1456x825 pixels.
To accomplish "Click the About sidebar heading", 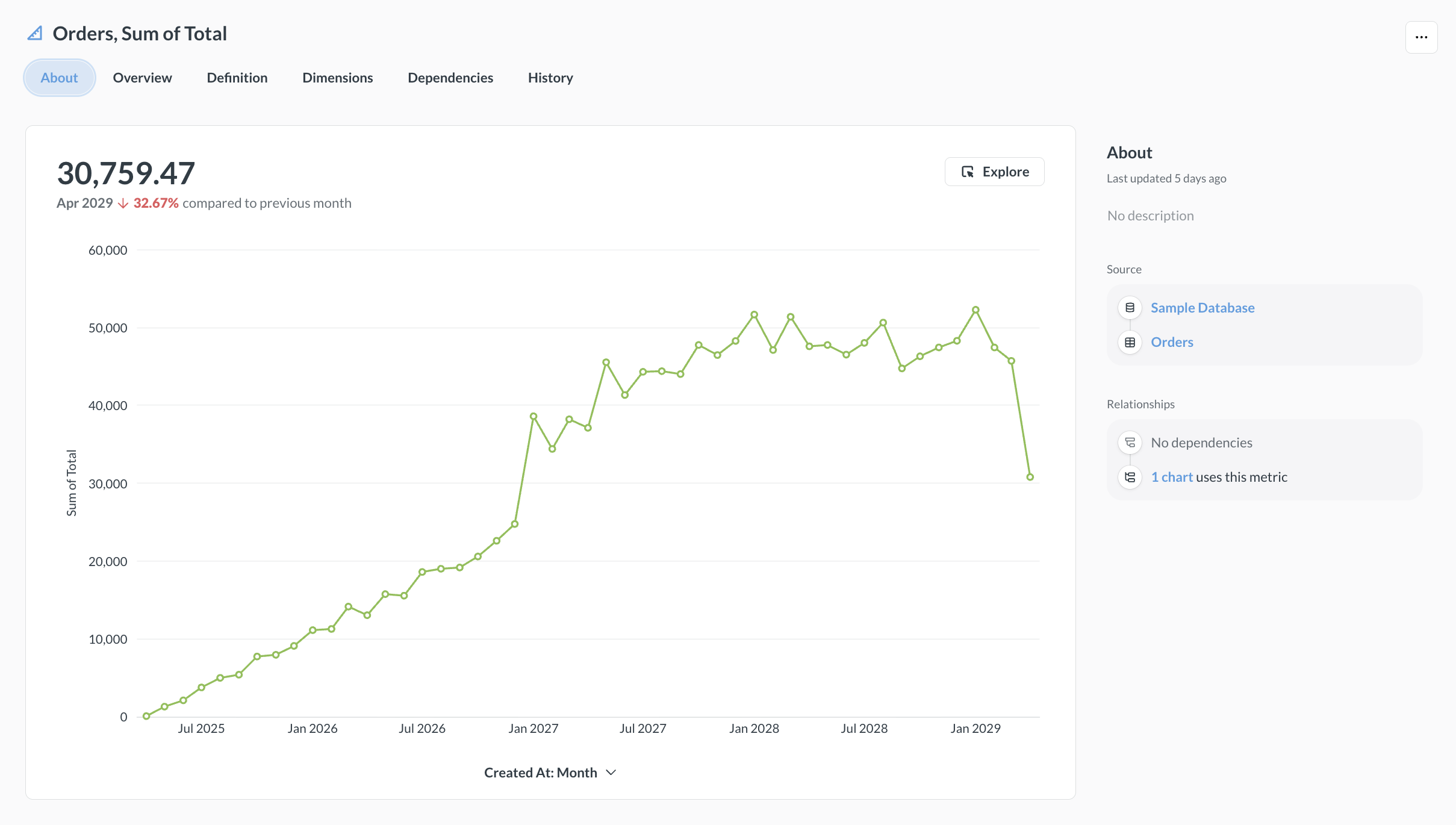I will tap(1129, 153).
